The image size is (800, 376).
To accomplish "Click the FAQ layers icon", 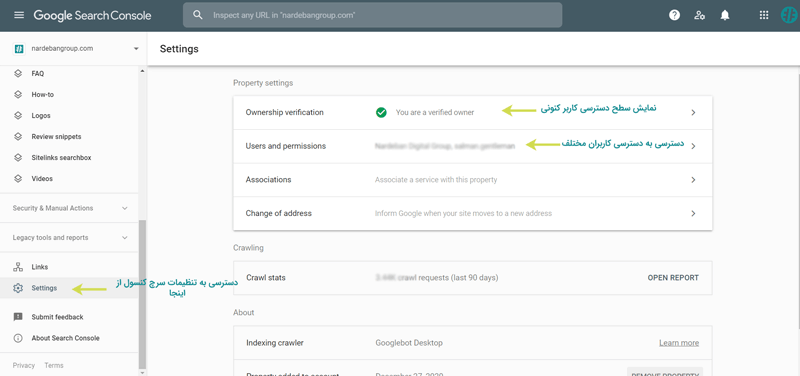I will coord(18,73).
